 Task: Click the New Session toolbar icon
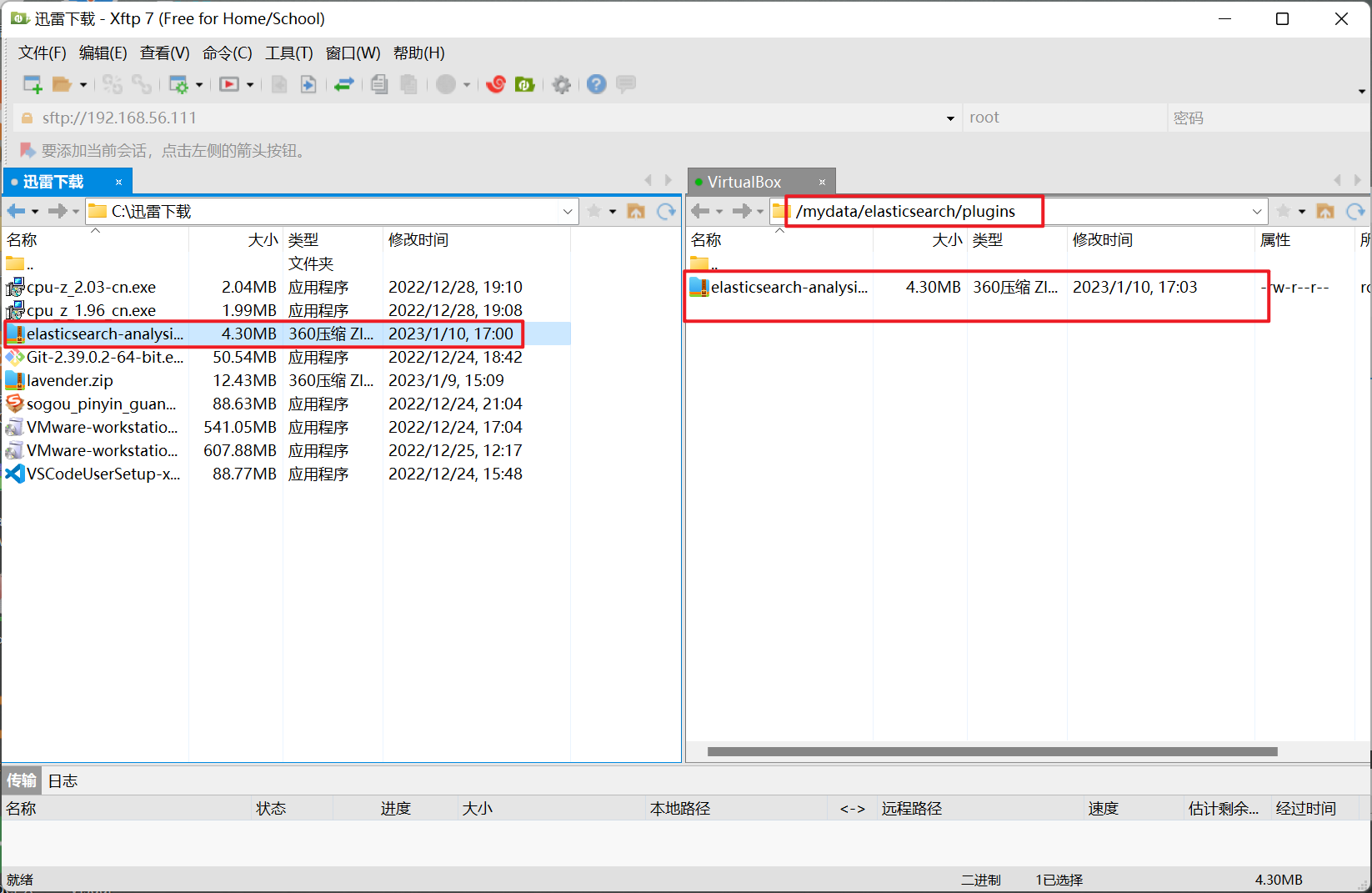[x=33, y=84]
